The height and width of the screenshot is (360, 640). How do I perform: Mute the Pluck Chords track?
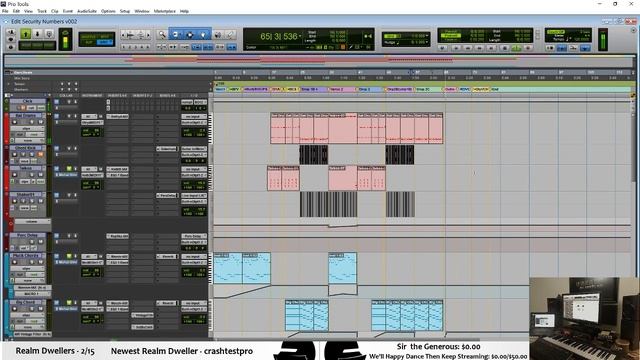click(40, 262)
